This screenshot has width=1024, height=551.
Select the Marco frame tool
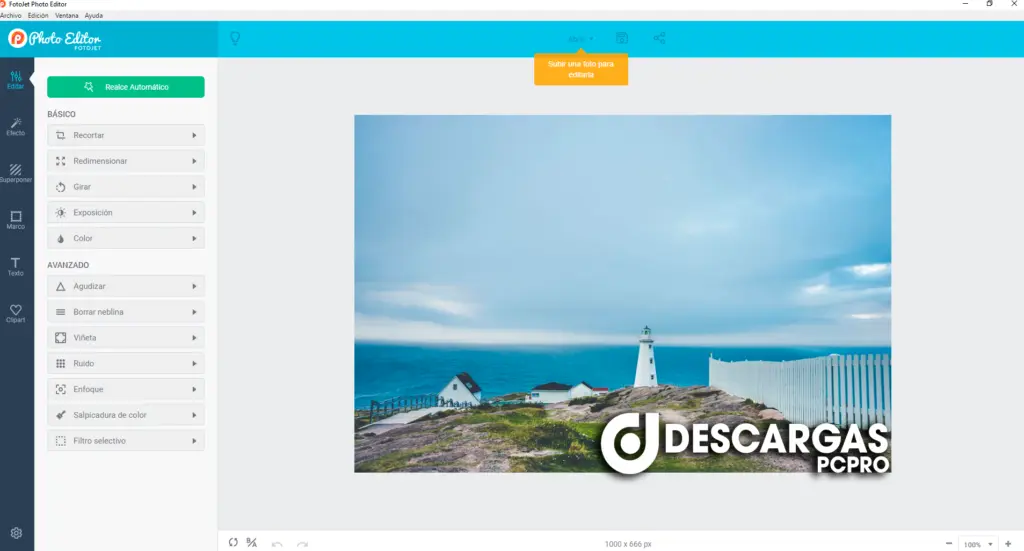(16, 220)
